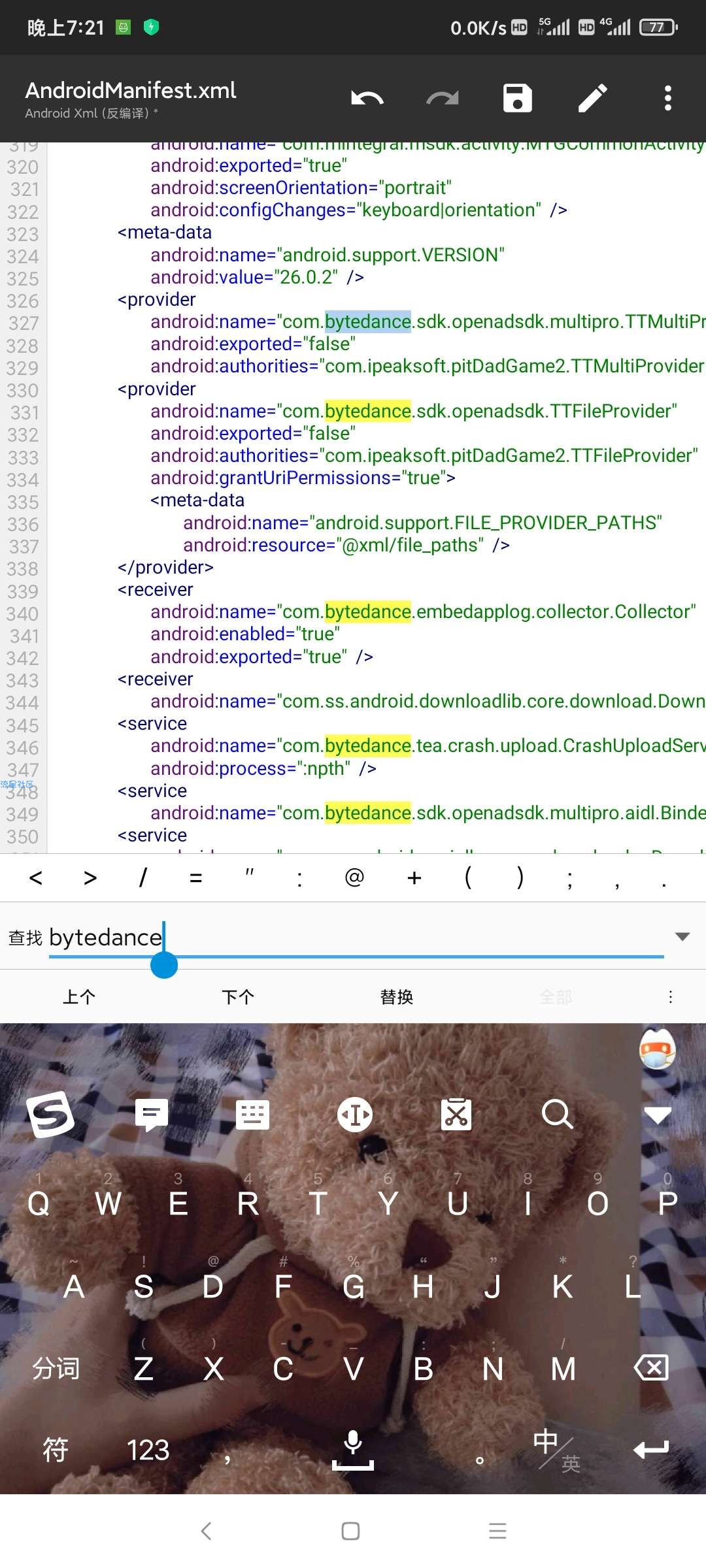Tap the battery indicator in status bar

[x=658, y=27]
